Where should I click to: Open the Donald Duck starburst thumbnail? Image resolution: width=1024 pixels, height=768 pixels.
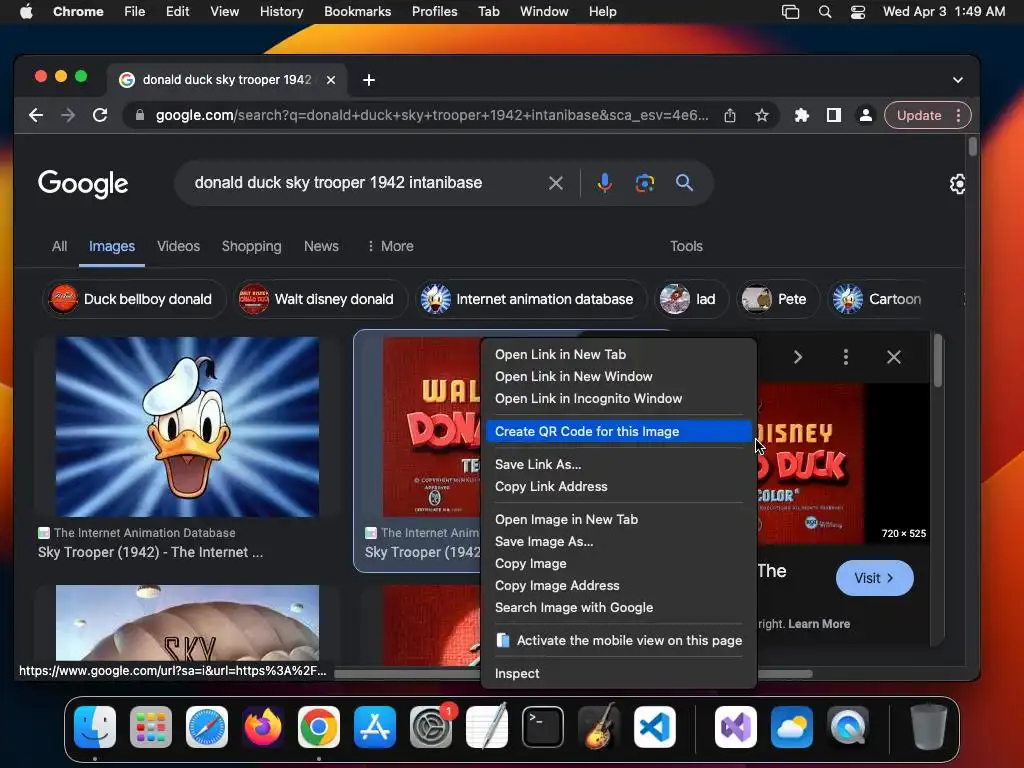(187, 427)
